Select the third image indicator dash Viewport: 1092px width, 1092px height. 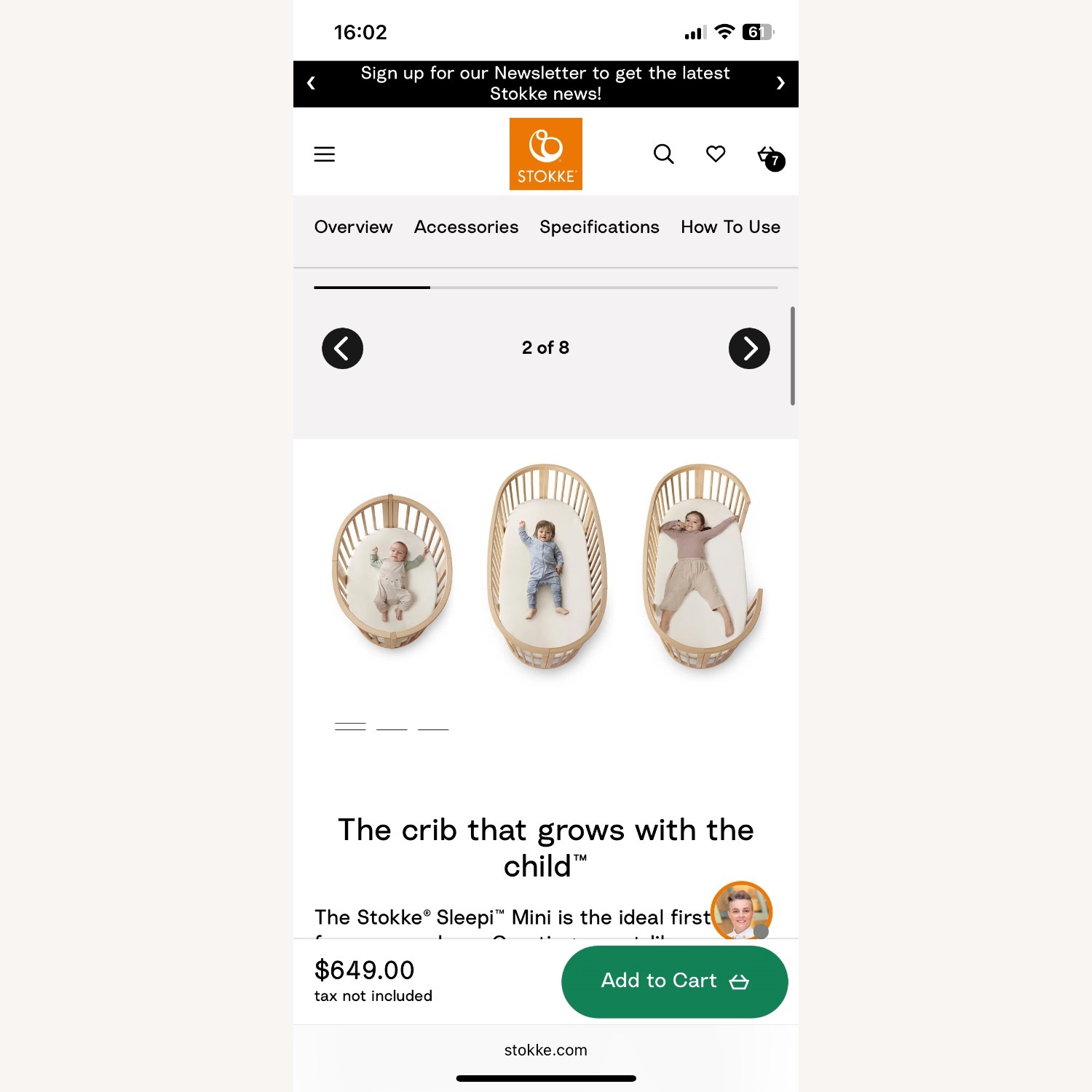433,728
